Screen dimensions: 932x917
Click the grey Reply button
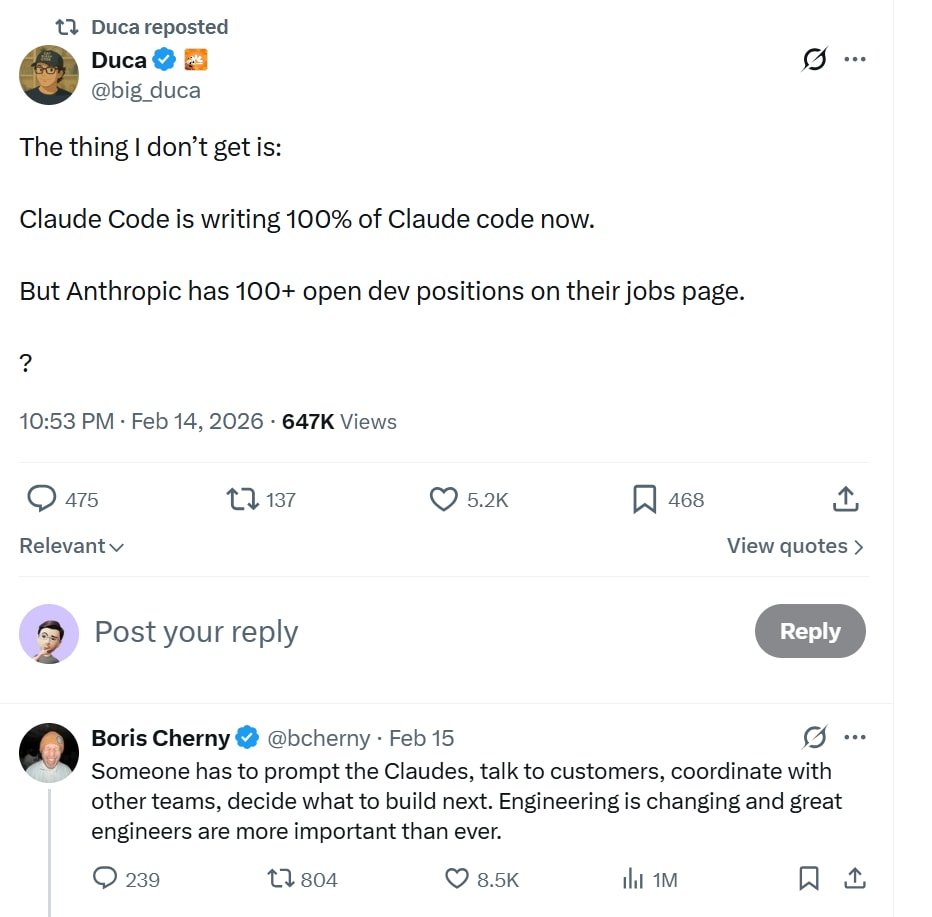pyautogui.click(x=810, y=631)
